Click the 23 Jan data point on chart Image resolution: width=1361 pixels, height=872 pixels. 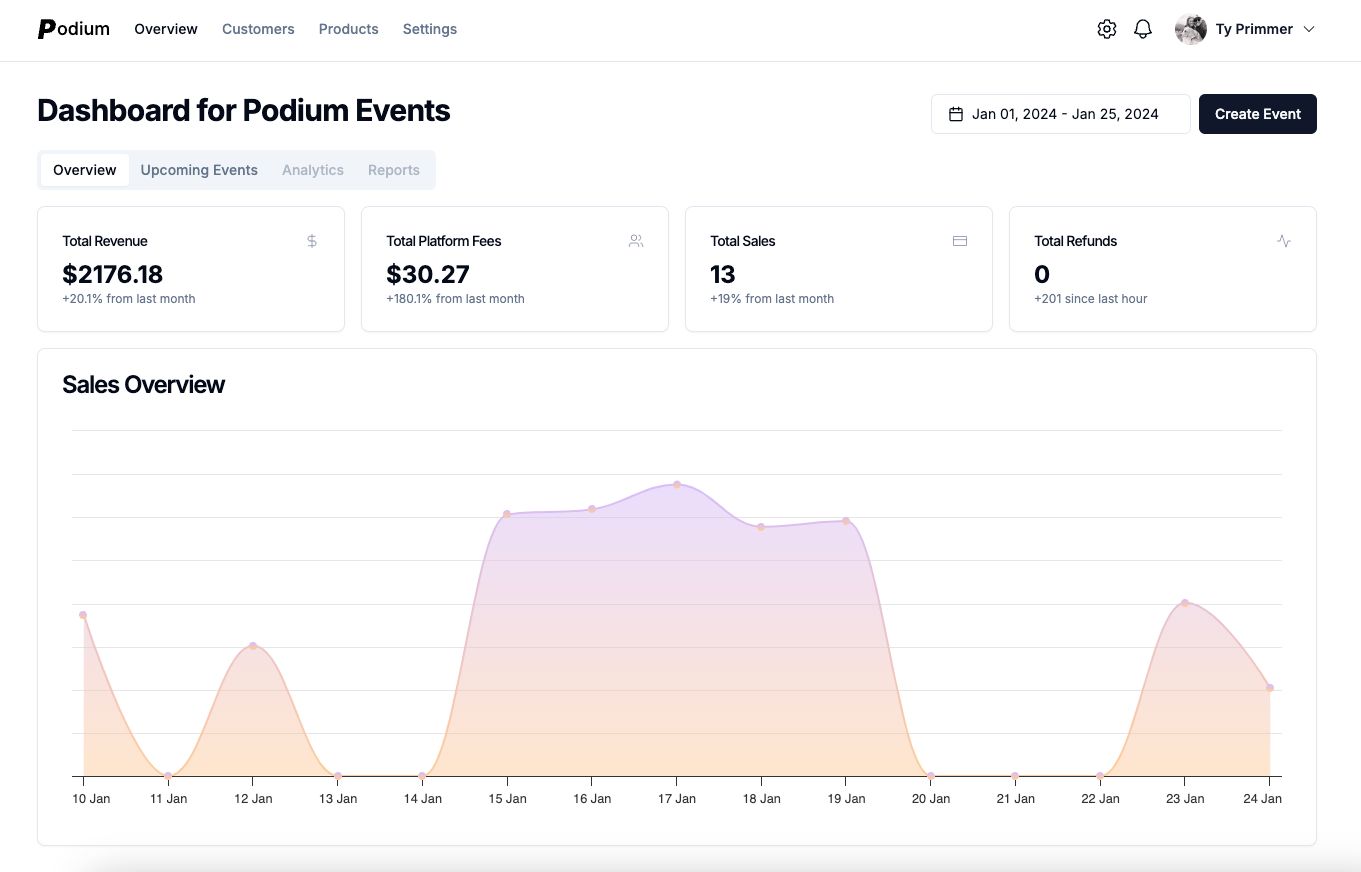coord(1185,603)
